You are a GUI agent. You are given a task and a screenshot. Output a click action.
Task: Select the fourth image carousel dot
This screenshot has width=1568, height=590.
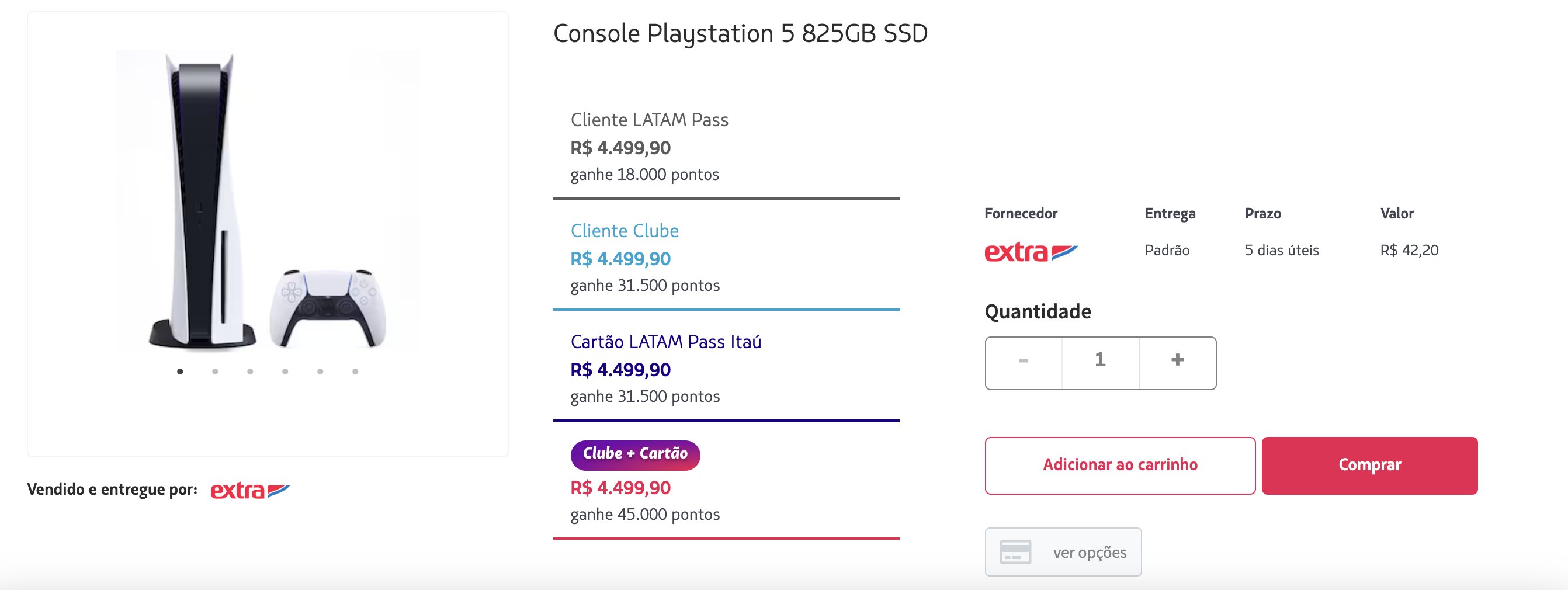[x=285, y=372]
